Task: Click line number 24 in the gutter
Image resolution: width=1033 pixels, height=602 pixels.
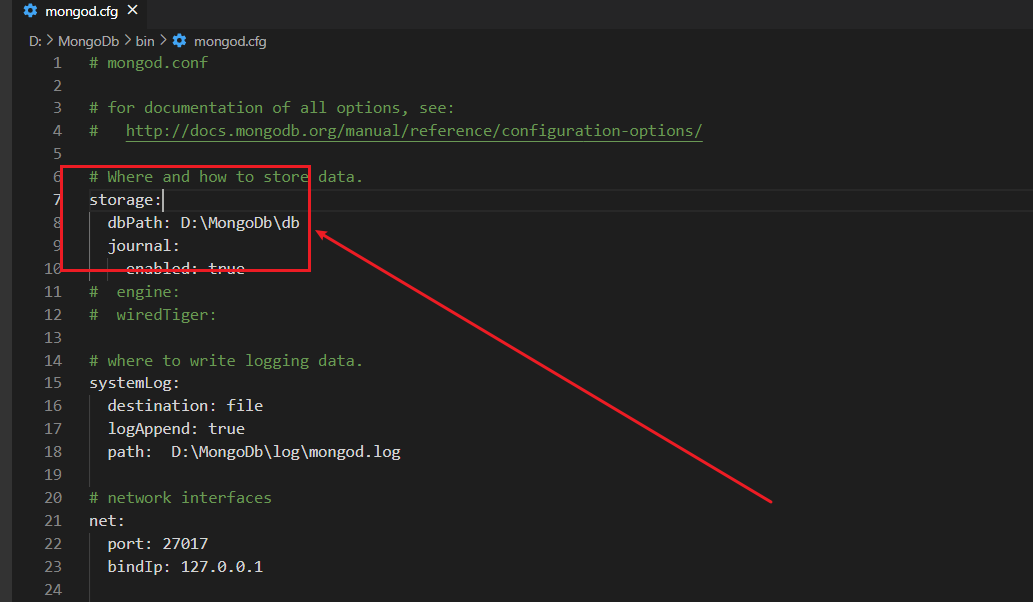Action: 53,589
